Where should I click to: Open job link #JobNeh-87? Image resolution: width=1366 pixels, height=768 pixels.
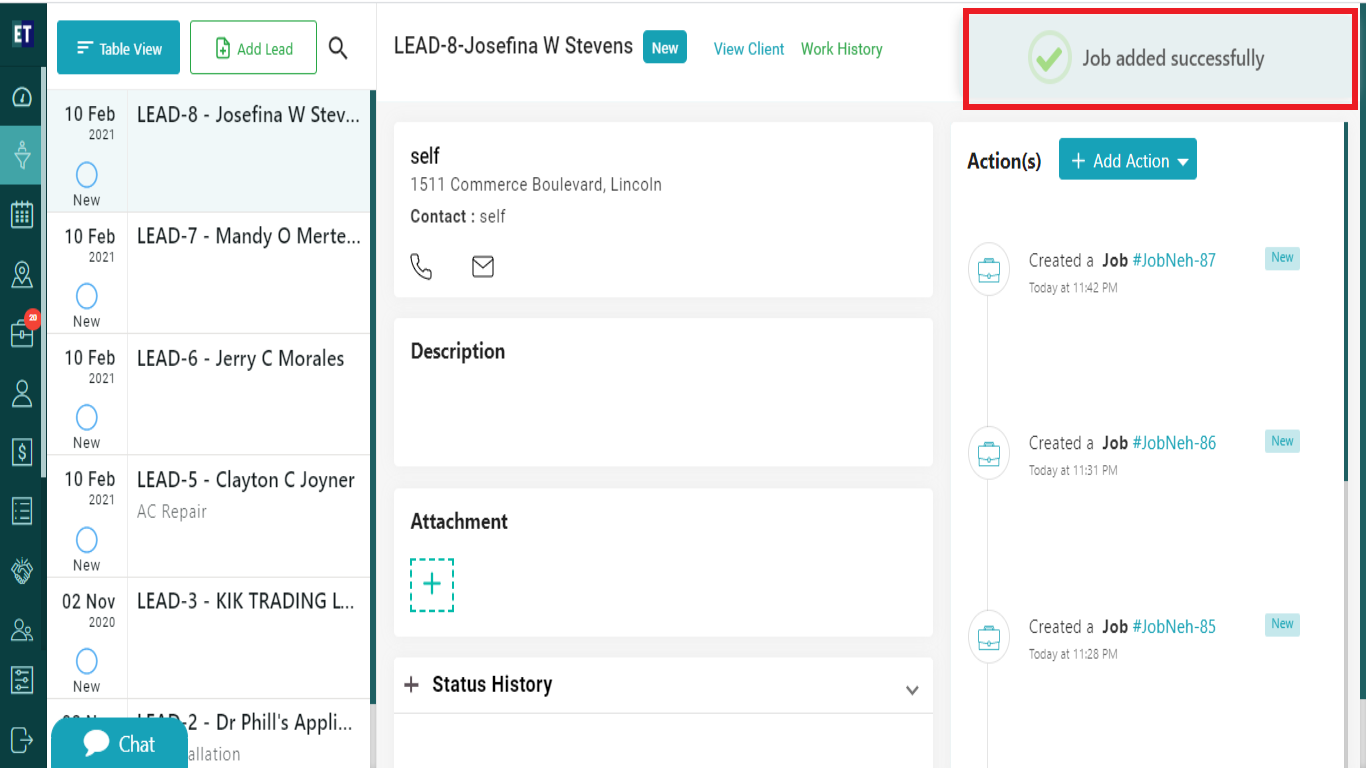click(x=1174, y=260)
